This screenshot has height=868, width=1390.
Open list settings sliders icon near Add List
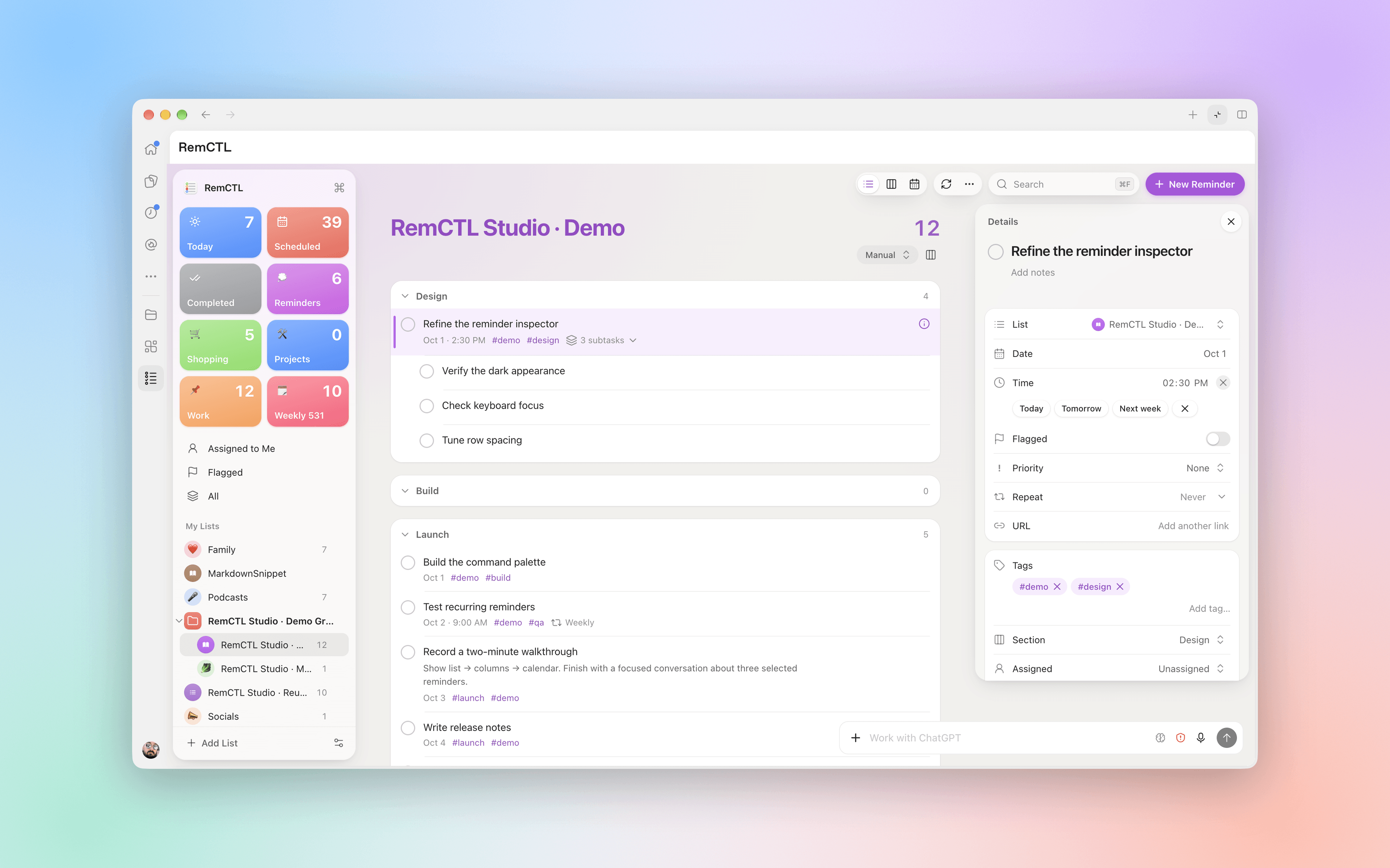(338, 743)
